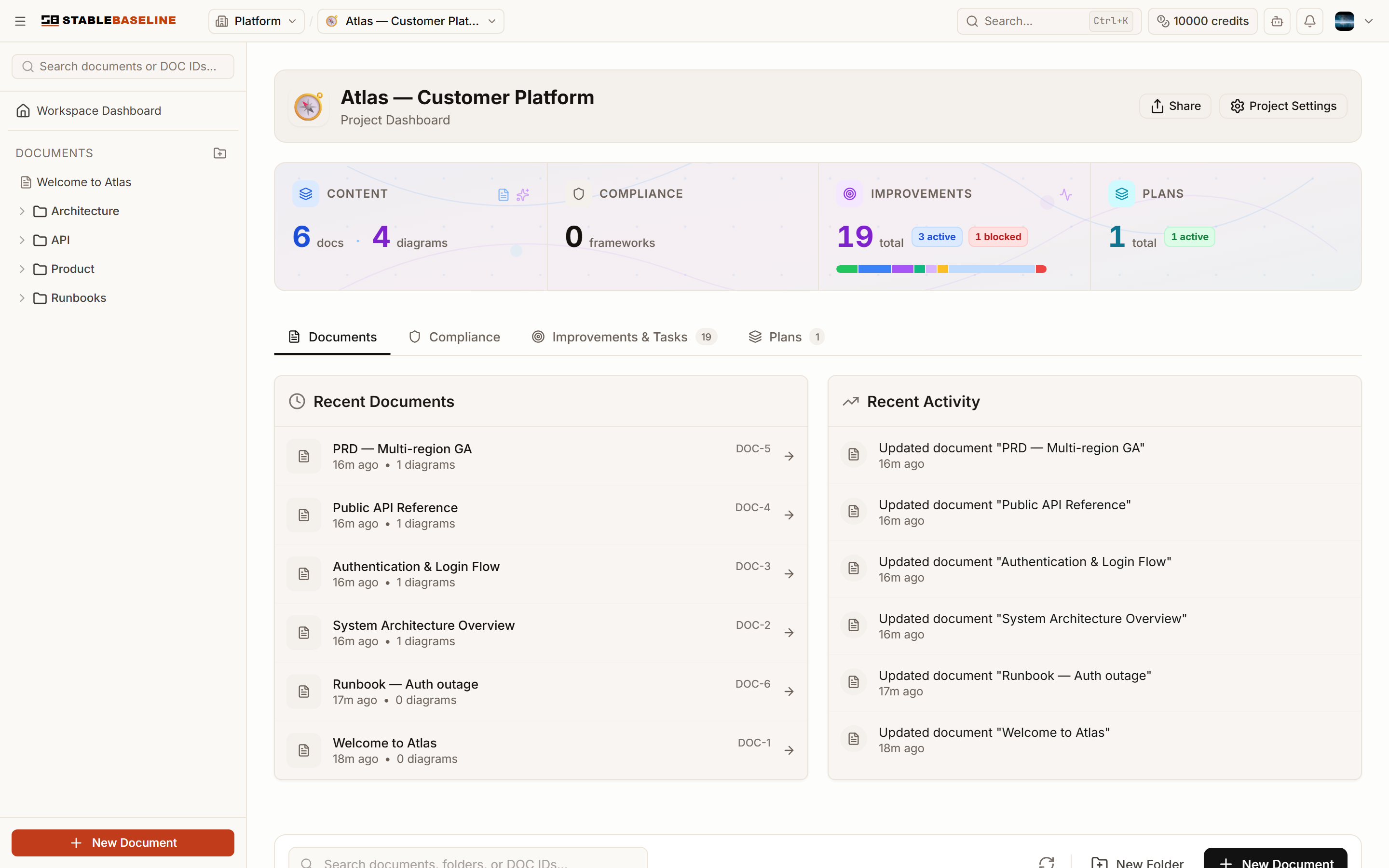This screenshot has height=868, width=1389.
Task: Switch to Improvements & Tasks tab
Action: click(625, 337)
